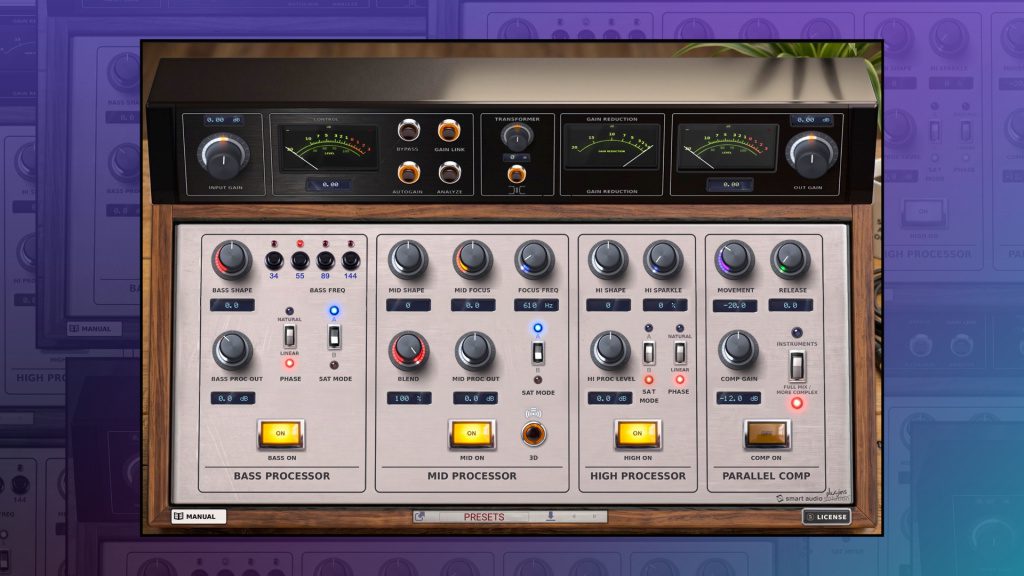Go to previous preset arrow
This screenshot has height=576, width=1024.
pyautogui.click(x=575, y=517)
